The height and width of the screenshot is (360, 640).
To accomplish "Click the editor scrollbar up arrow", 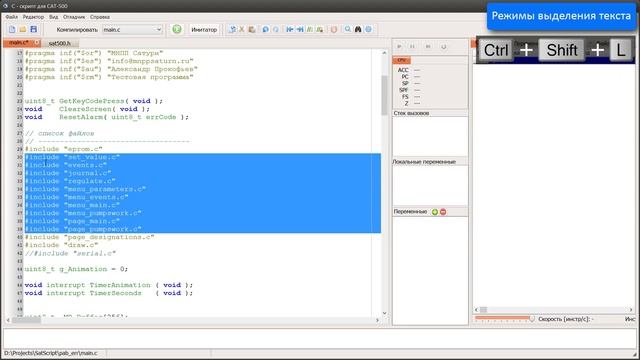I will (384, 53).
